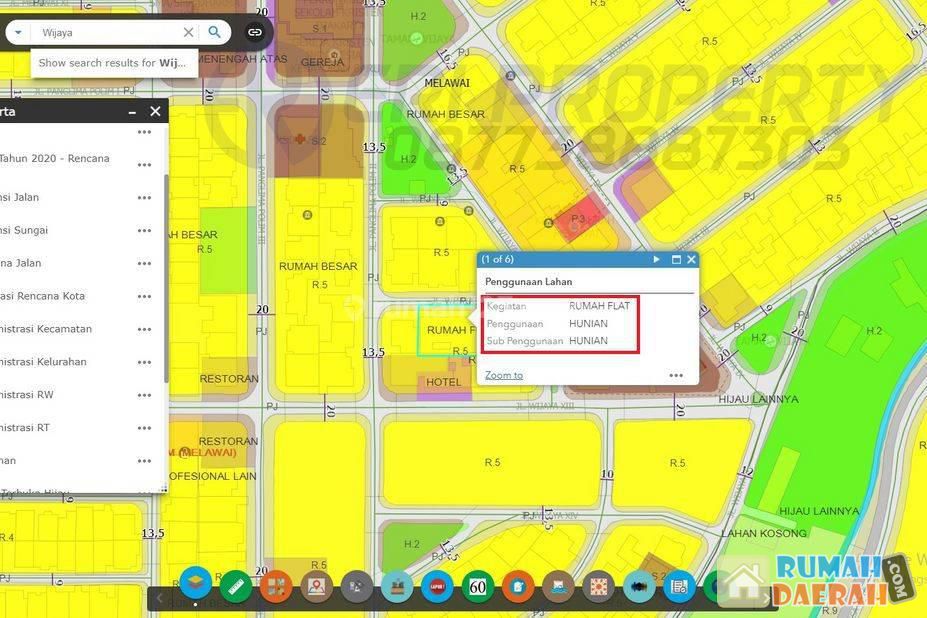Click the link share icon beside search

tap(255, 32)
